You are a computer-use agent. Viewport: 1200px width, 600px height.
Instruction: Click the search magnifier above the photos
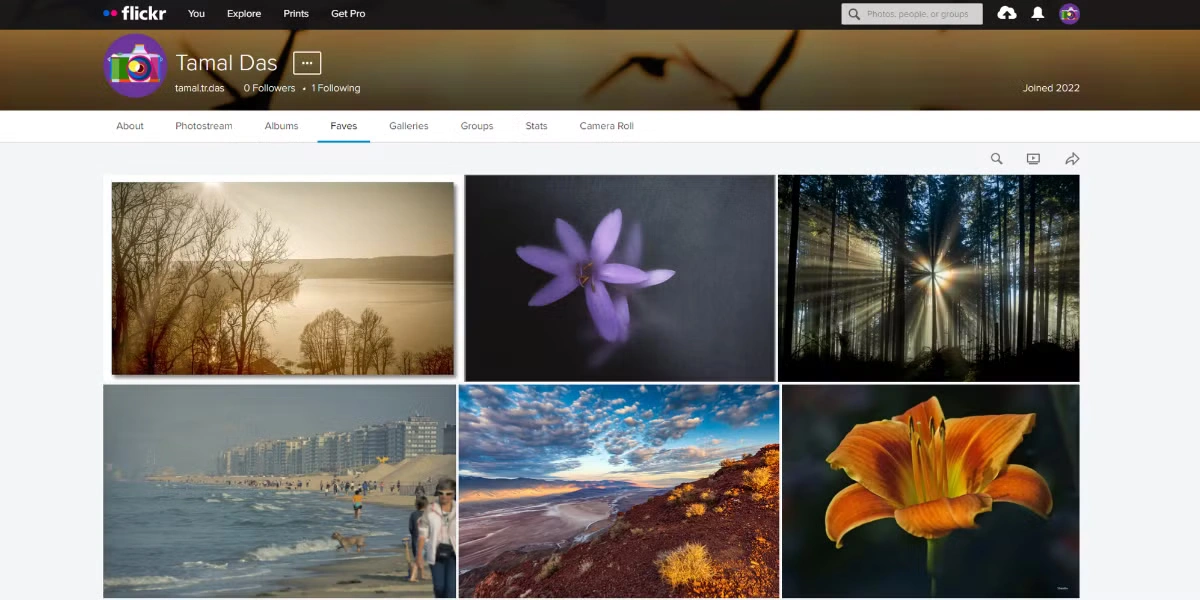click(996, 159)
